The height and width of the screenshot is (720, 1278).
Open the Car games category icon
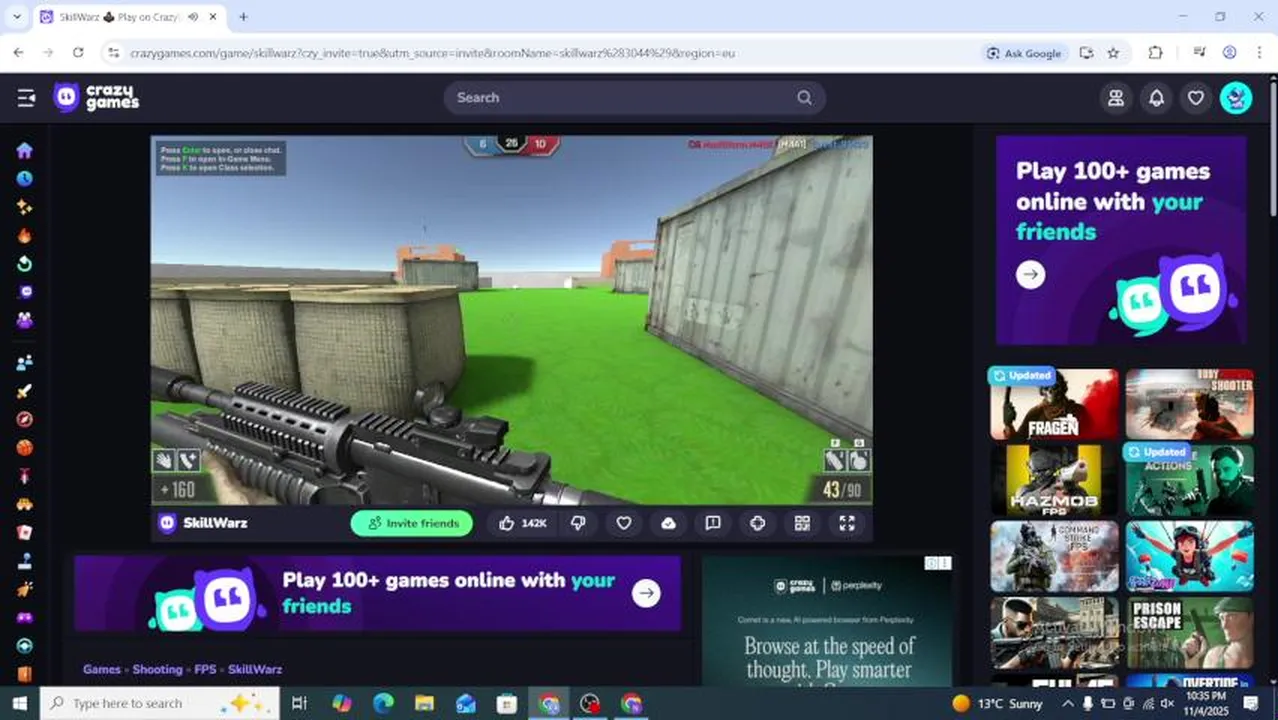[x=25, y=504]
